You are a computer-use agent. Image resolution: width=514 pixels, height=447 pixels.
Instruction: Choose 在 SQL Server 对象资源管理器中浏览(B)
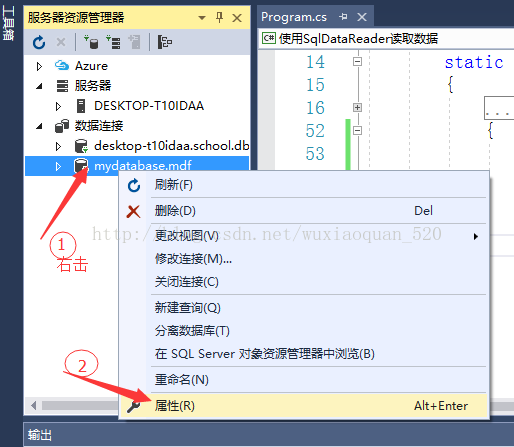[303, 354]
